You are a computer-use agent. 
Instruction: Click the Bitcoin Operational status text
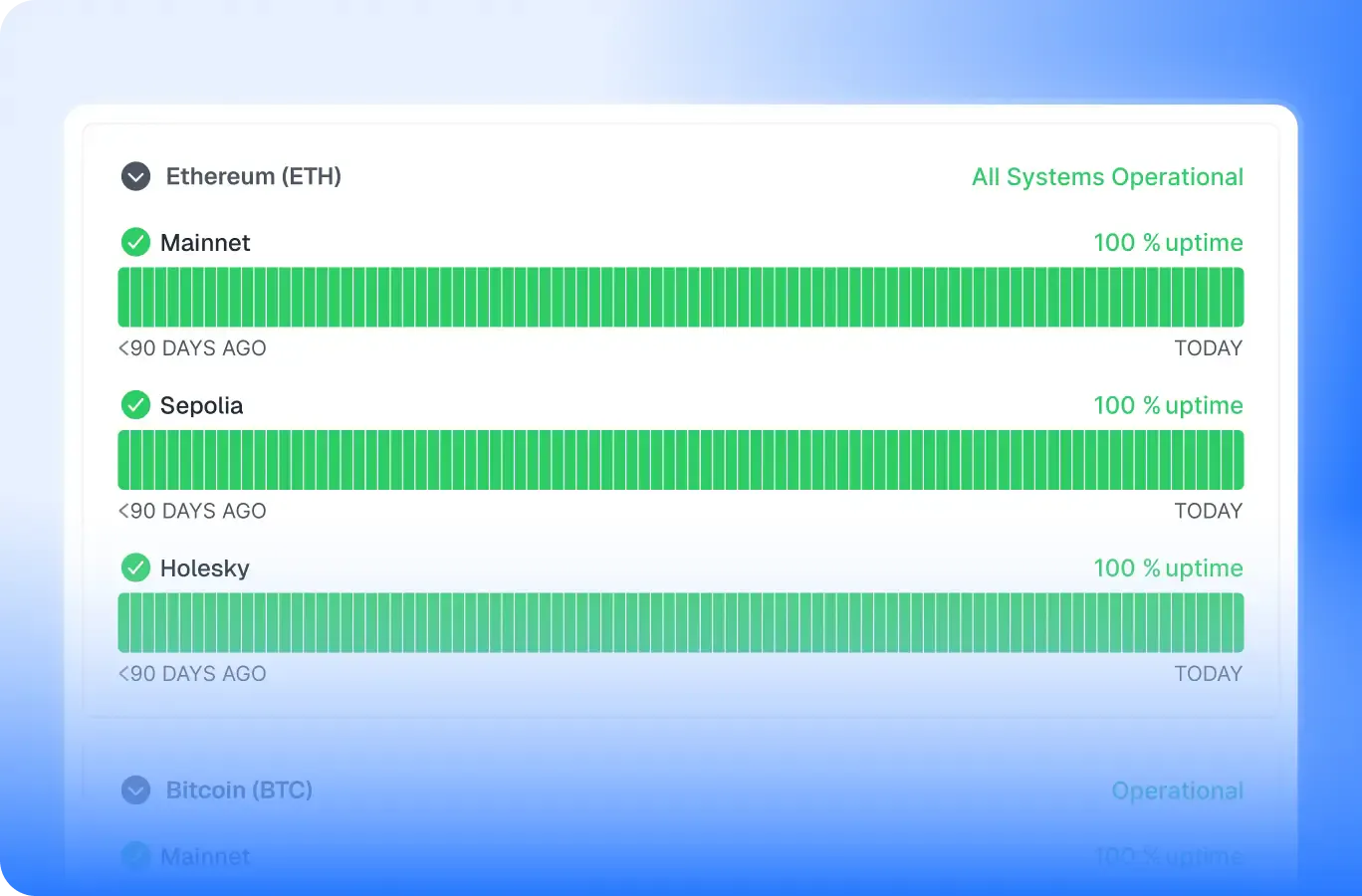(1178, 791)
